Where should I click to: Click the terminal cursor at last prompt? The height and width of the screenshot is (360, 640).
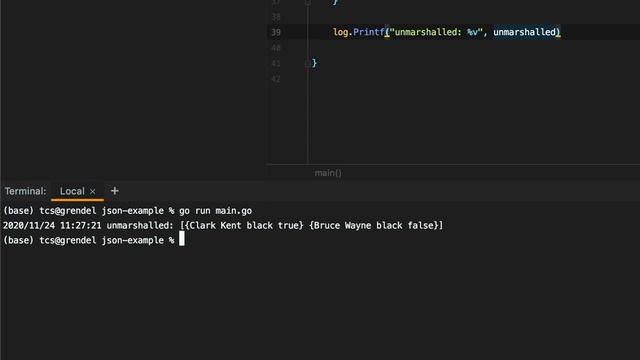(182, 239)
